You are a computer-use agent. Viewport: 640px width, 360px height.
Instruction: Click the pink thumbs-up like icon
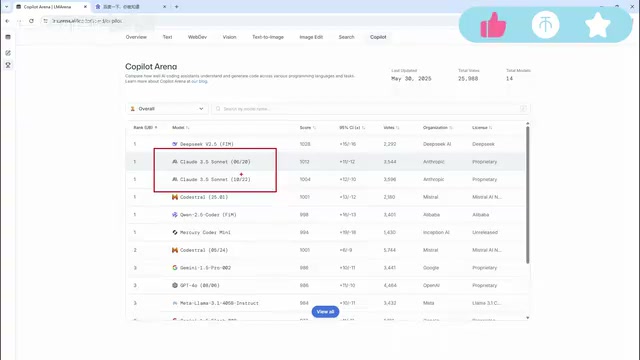point(493,25)
